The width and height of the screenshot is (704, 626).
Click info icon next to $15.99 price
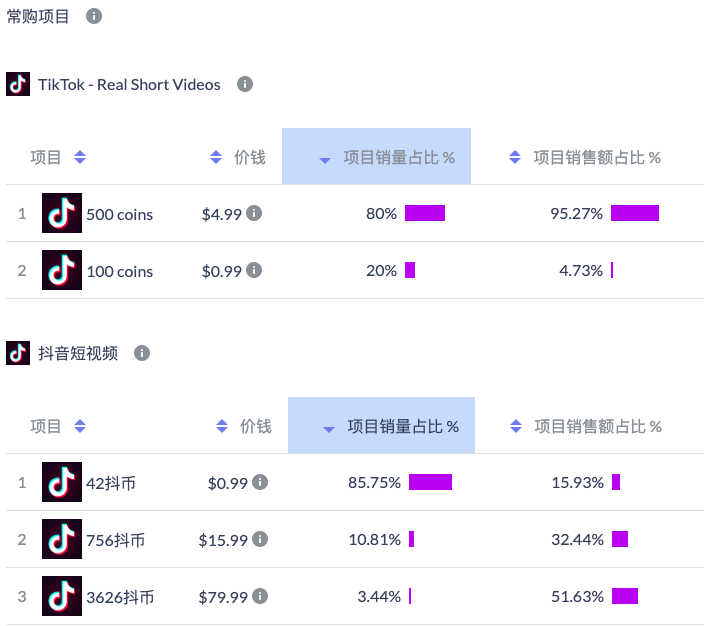[260, 539]
